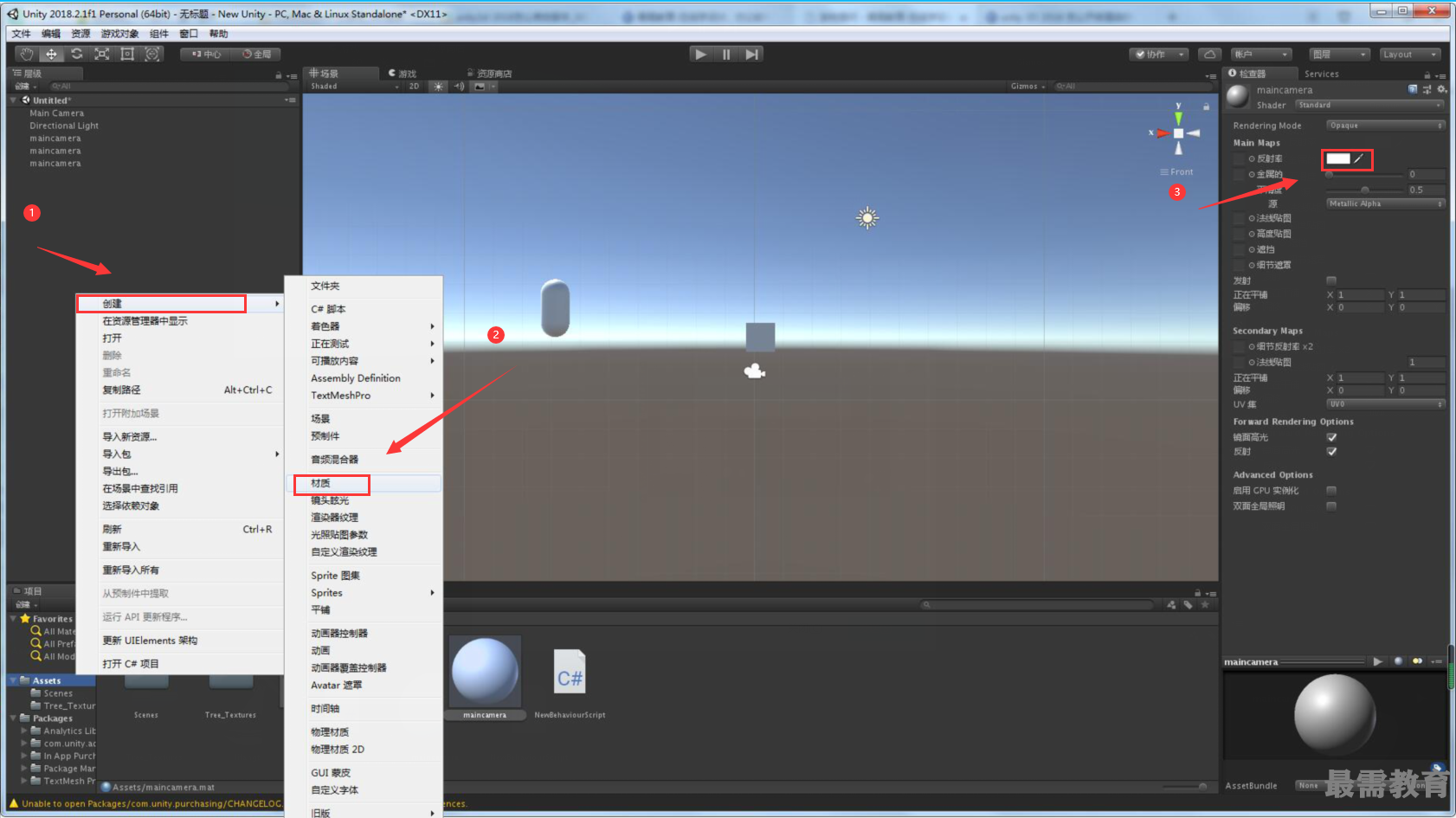The image size is (1456, 818).
Task: Select the Rotate tool in toolbar
Action: click(x=77, y=54)
